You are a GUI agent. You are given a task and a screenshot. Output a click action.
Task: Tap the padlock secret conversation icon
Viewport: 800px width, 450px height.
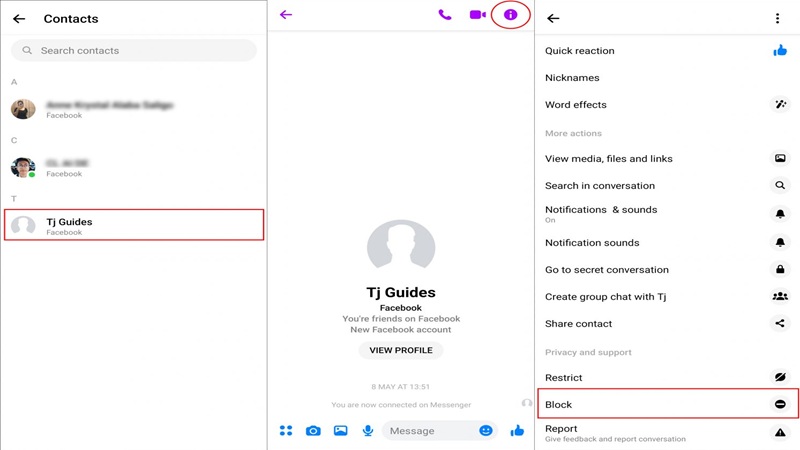pos(780,269)
